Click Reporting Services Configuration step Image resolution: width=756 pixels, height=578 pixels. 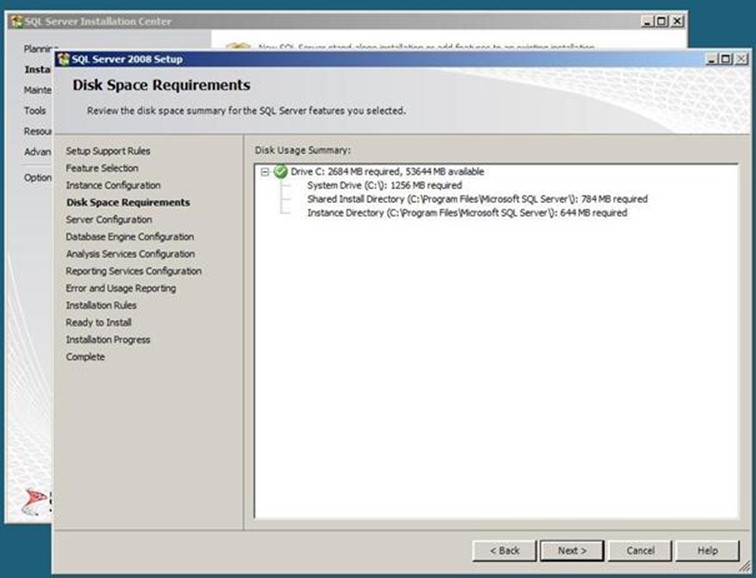click(134, 271)
